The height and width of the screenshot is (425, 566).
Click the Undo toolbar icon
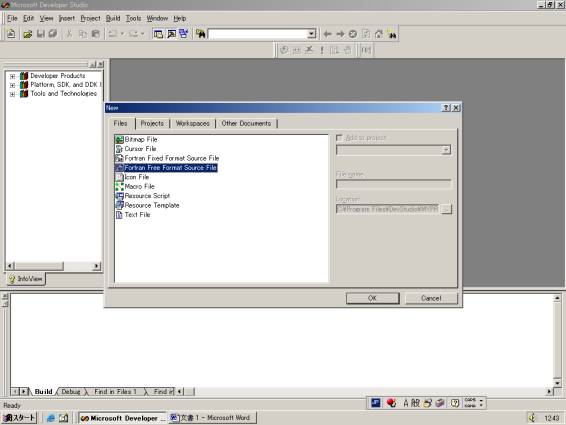point(113,34)
